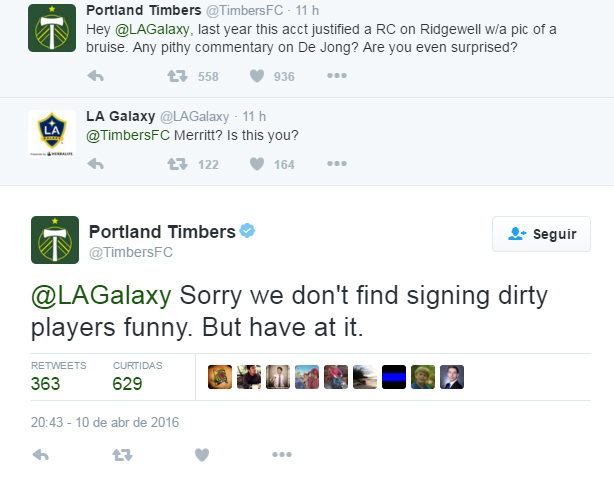
Task: Open Portland Timbers avatar on main tweet
Action: pyautogui.click(x=54, y=240)
